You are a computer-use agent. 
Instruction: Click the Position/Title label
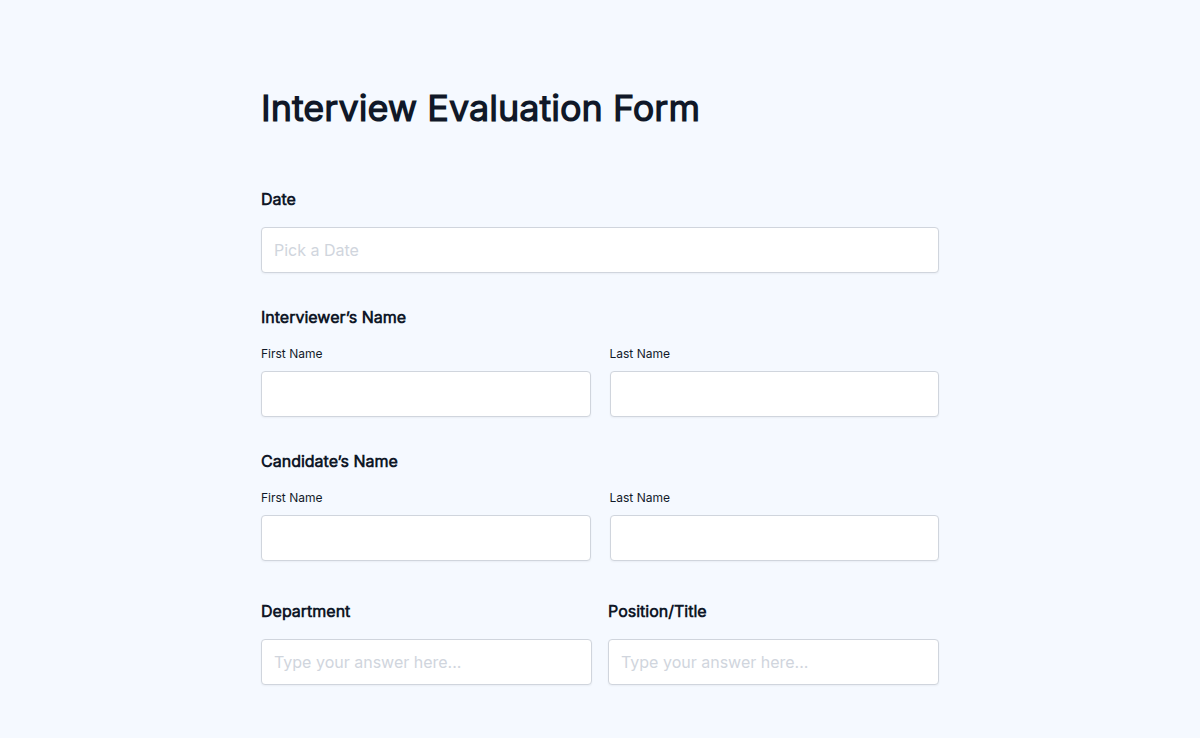tap(657, 611)
